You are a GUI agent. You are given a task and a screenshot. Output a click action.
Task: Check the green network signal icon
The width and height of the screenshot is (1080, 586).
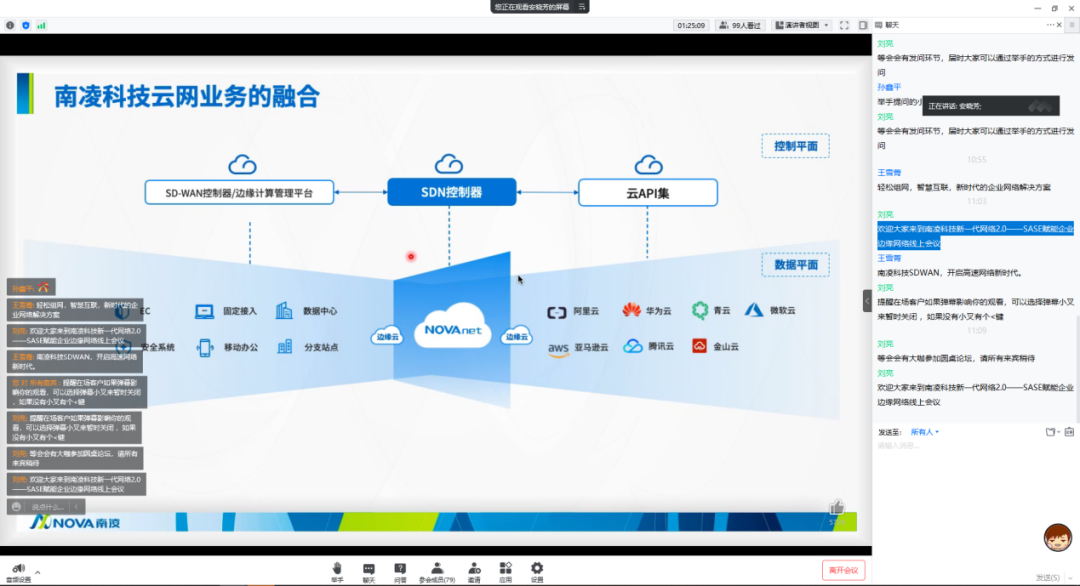[41, 25]
